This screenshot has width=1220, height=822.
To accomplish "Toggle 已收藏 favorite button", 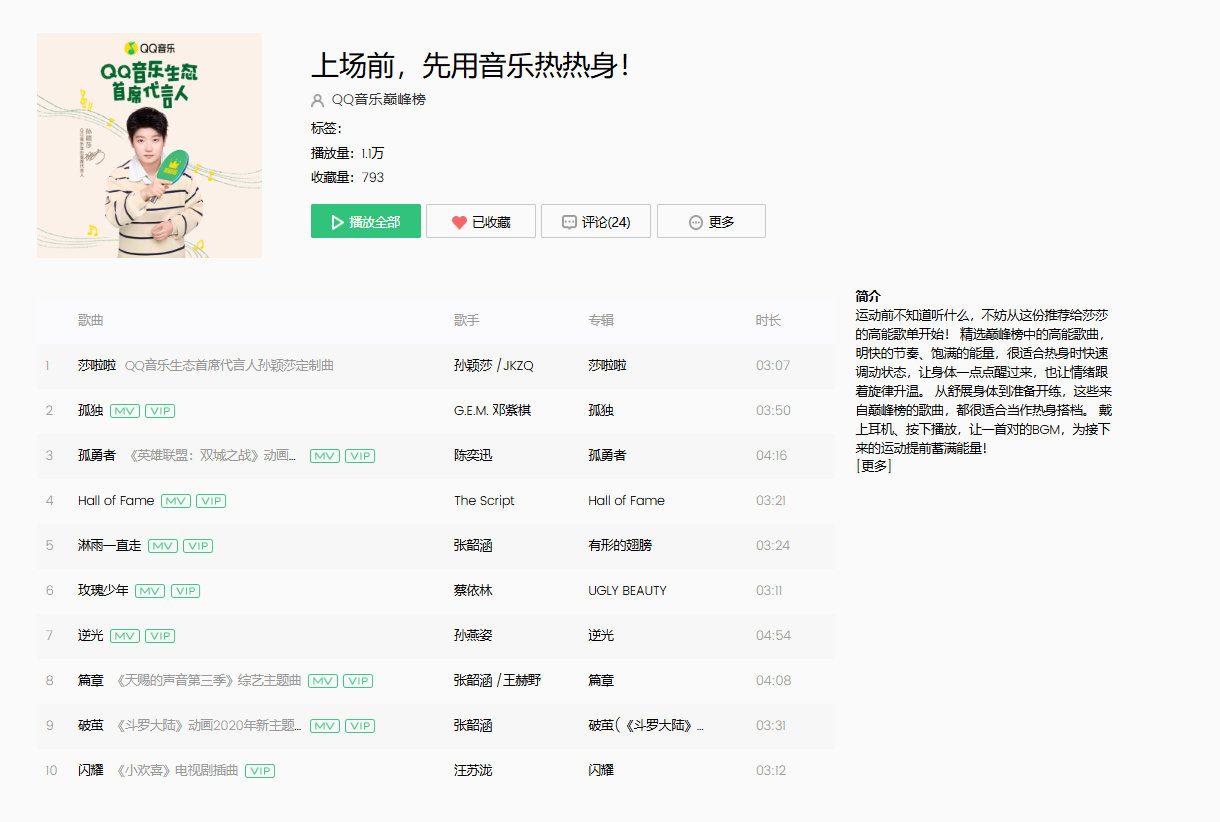I will pos(481,222).
